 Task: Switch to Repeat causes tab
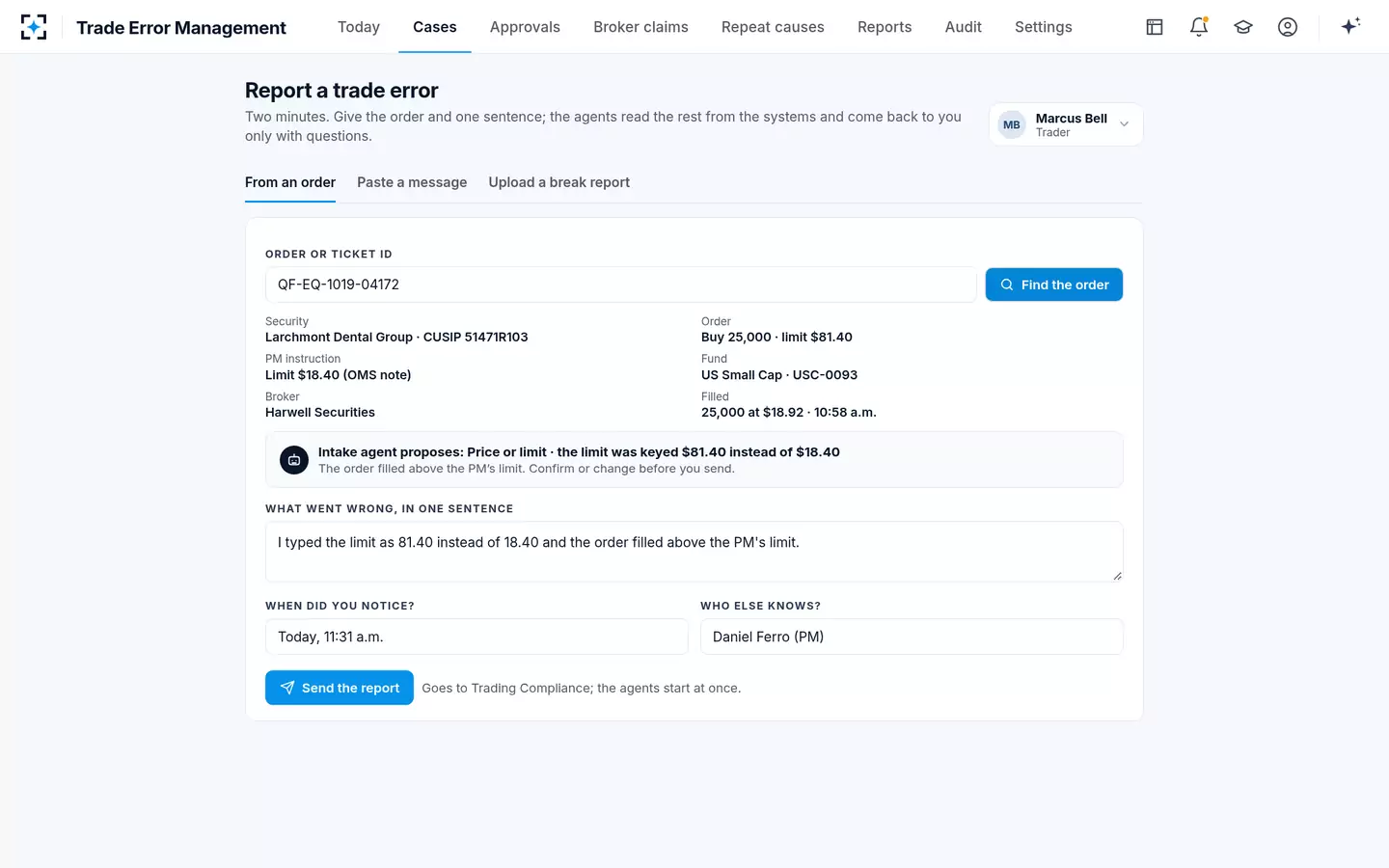(x=773, y=27)
